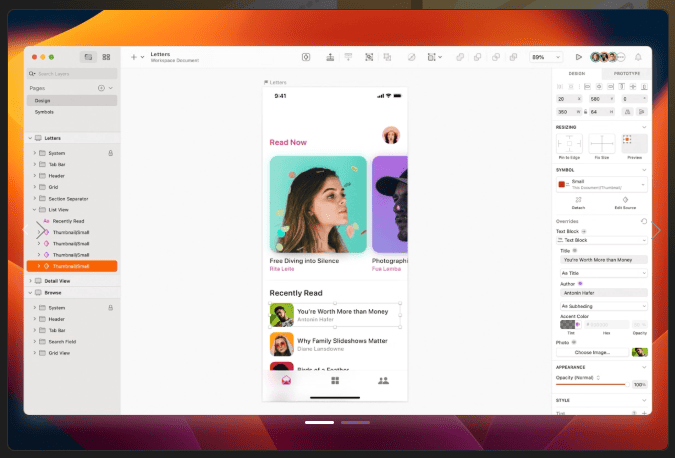The height and width of the screenshot is (458, 675).
Task: Toggle the lock on Letters System layer
Action: coord(111,153)
